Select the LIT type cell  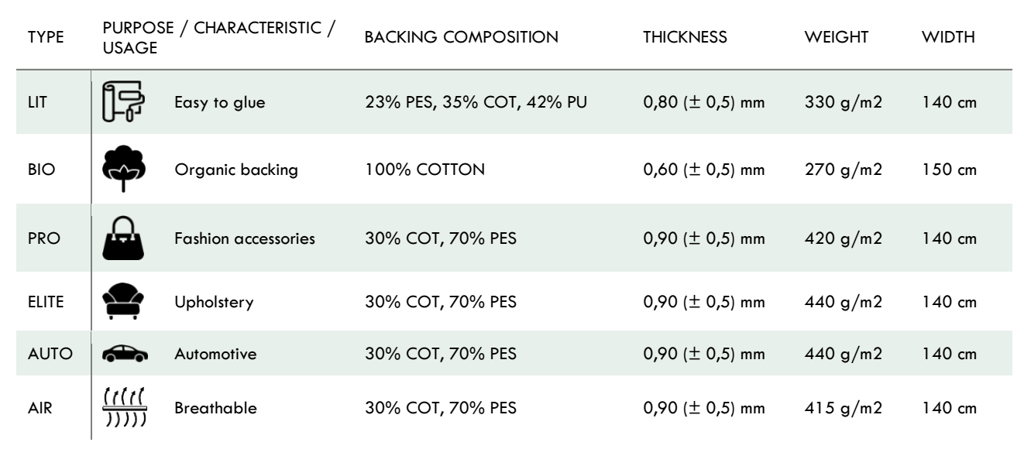click(x=37, y=102)
